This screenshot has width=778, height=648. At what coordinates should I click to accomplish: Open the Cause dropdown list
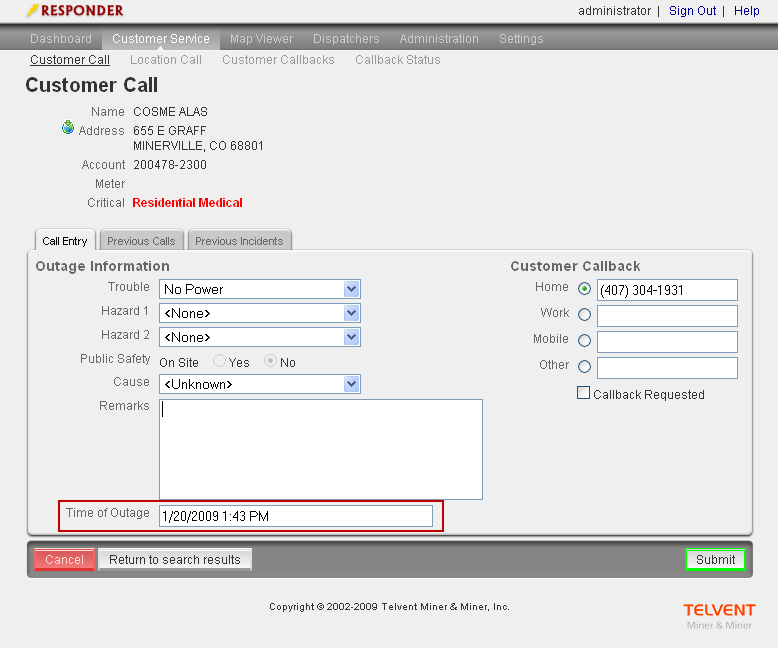[260, 384]
